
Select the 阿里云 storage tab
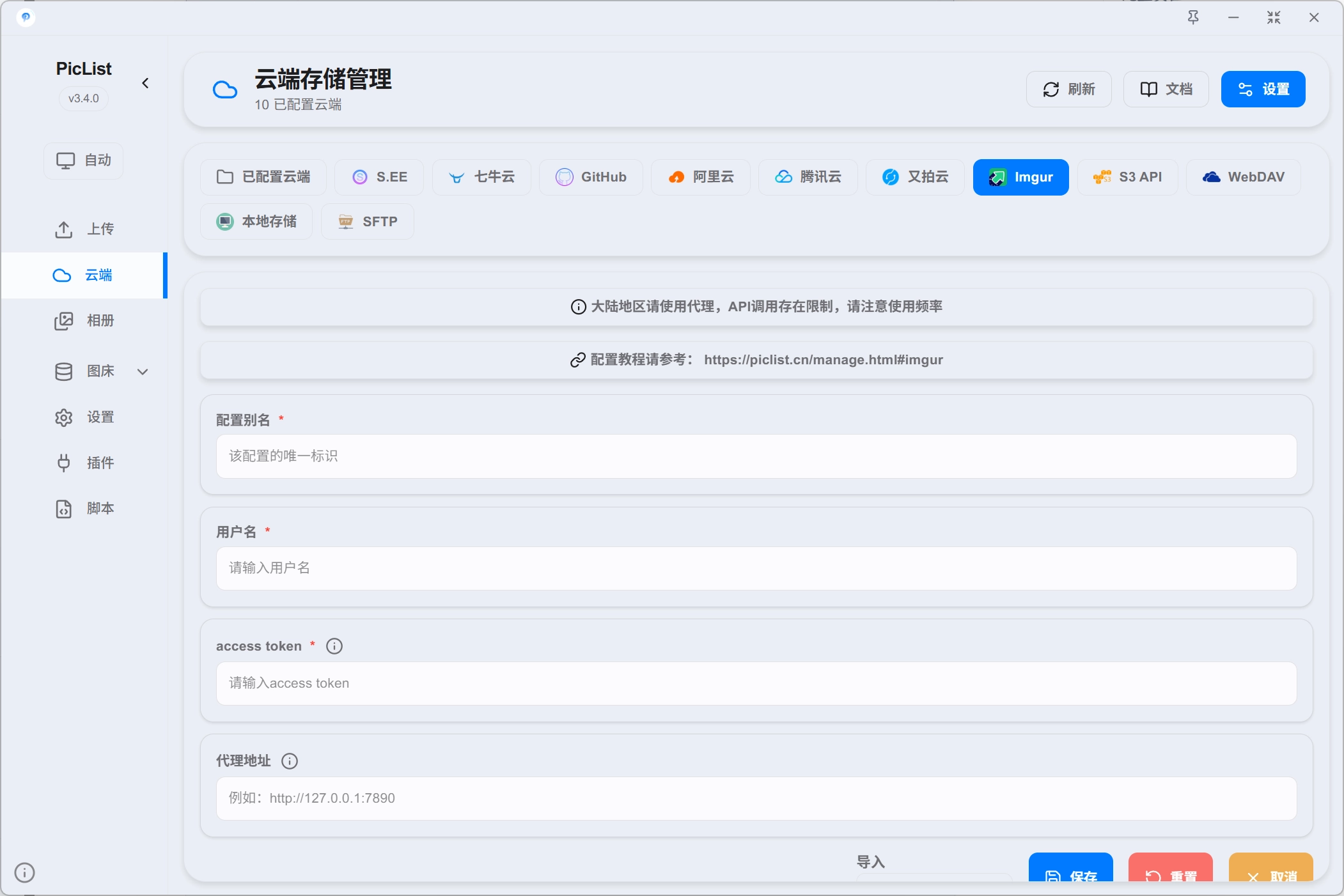point(700,177)
